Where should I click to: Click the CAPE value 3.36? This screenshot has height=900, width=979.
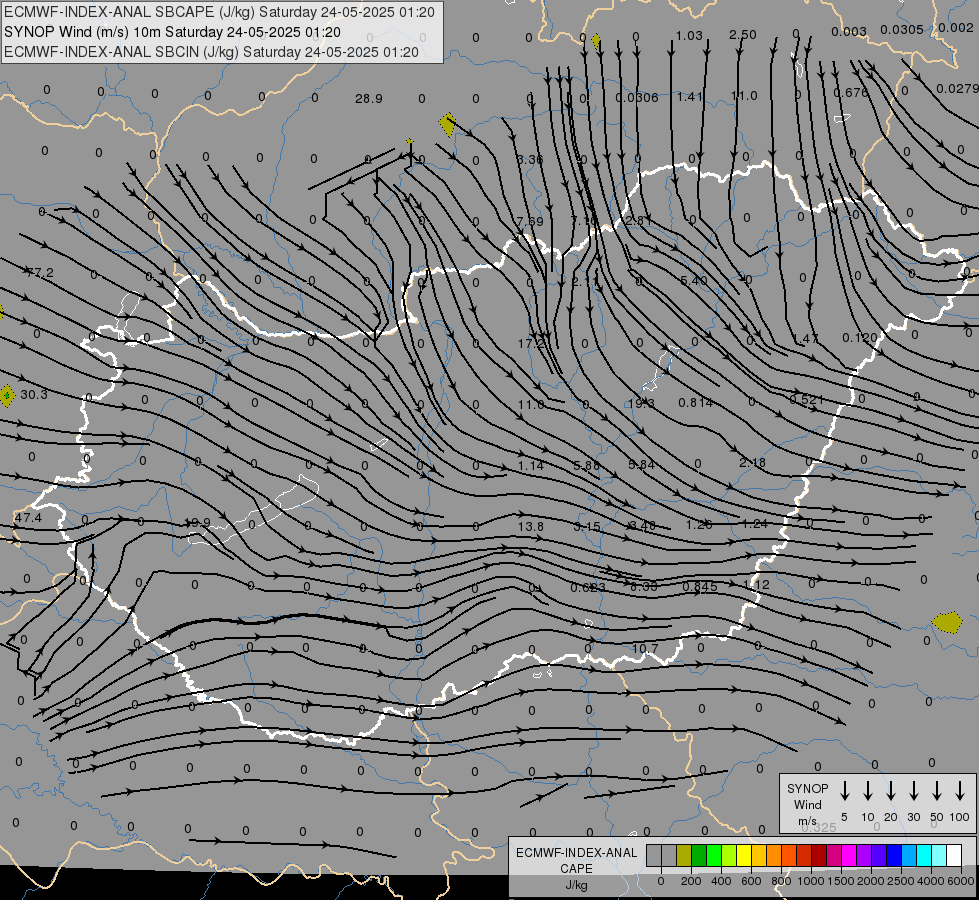(530, 159)
